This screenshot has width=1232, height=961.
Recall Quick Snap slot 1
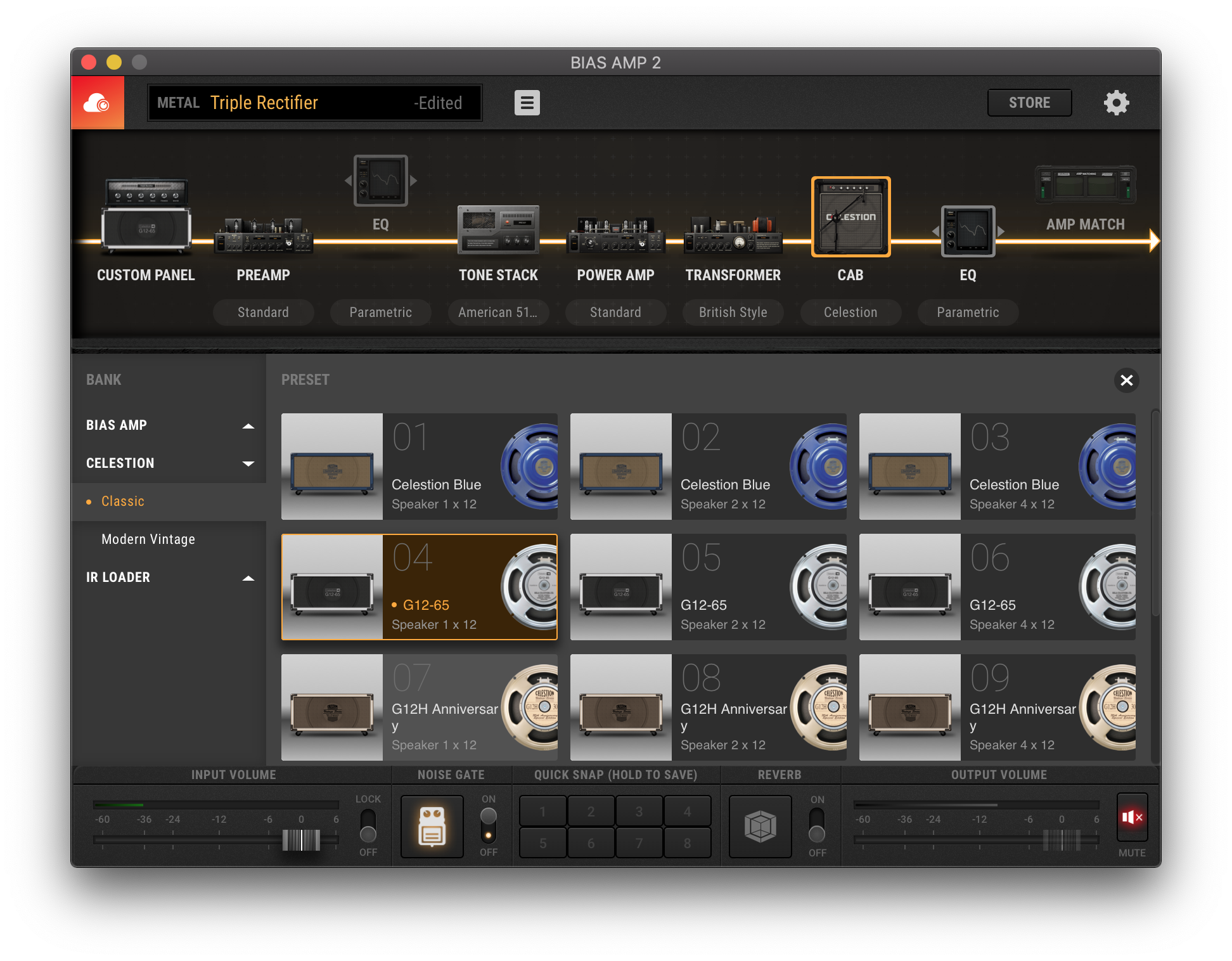[x=543, y=811]
